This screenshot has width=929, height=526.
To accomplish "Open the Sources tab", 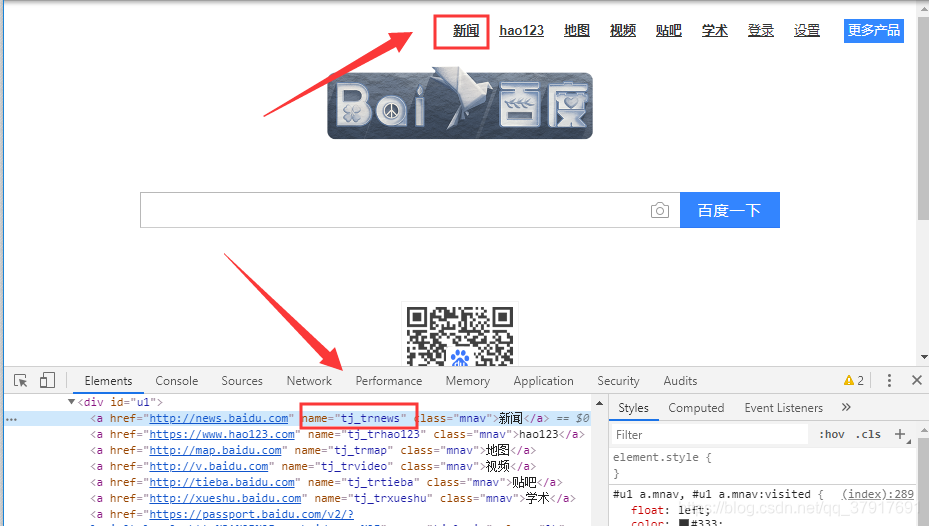I will coord(242,381).
